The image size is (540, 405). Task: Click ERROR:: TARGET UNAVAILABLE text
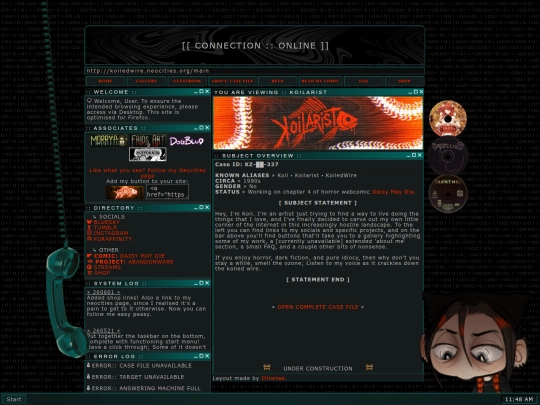pos(138,377)
